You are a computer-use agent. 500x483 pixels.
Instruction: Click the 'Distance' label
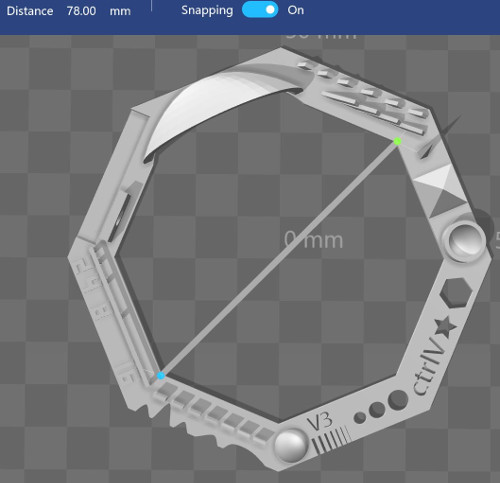pyautogui.click(x=30, y=11)
